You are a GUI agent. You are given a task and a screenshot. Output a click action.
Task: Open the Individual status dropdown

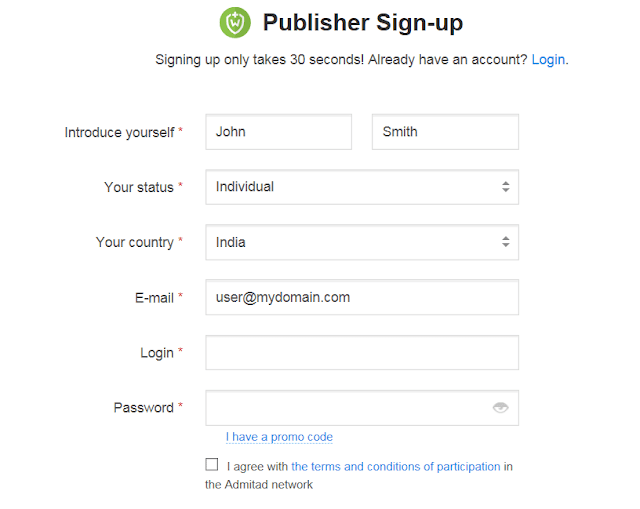362,187
